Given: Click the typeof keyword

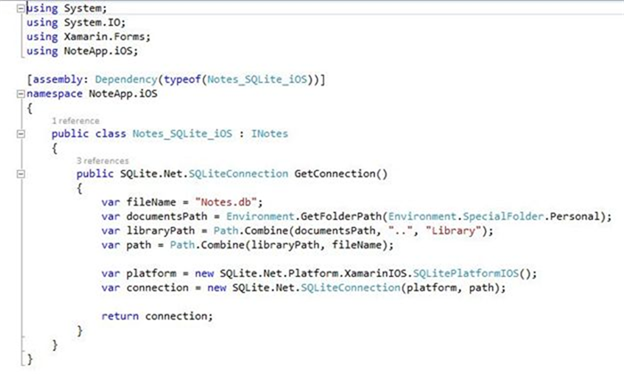Looking at the screenshot, I should tap(182, 80).
